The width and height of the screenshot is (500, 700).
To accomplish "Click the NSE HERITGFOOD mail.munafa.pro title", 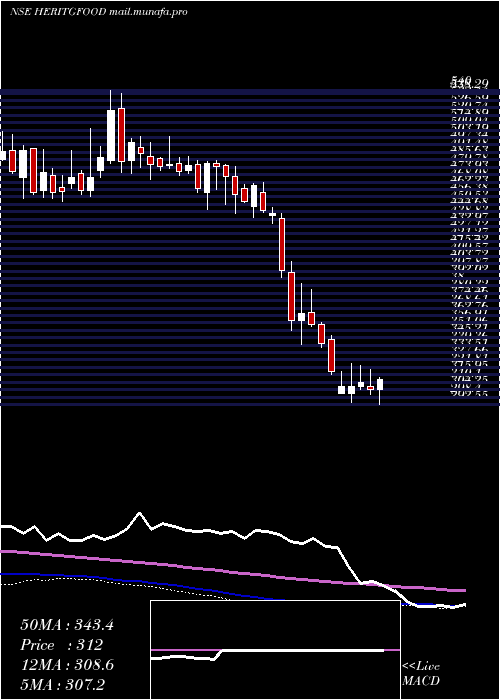I will [99, 12].
